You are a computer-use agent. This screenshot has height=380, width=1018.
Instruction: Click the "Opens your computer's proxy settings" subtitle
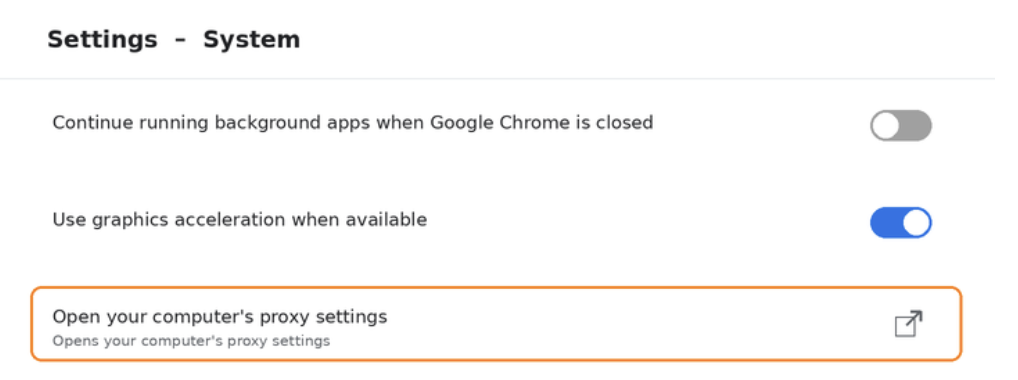(x=191, y=341)
